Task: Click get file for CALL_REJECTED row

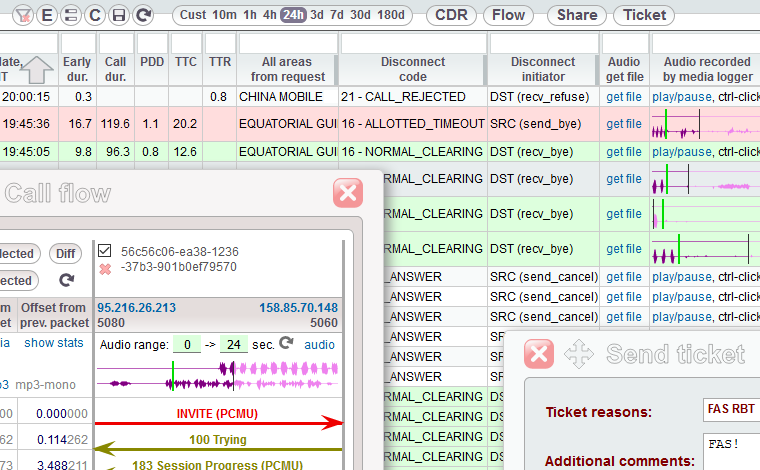Action: coord(624,97)
